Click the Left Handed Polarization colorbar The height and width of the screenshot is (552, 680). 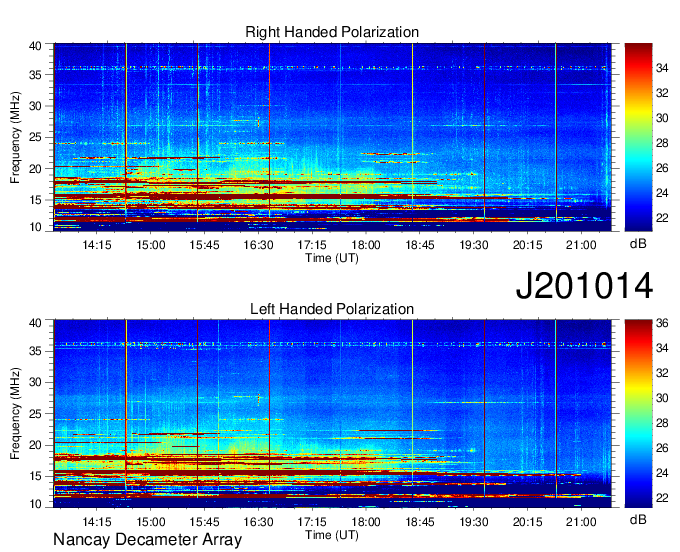(x=638, y=413)
